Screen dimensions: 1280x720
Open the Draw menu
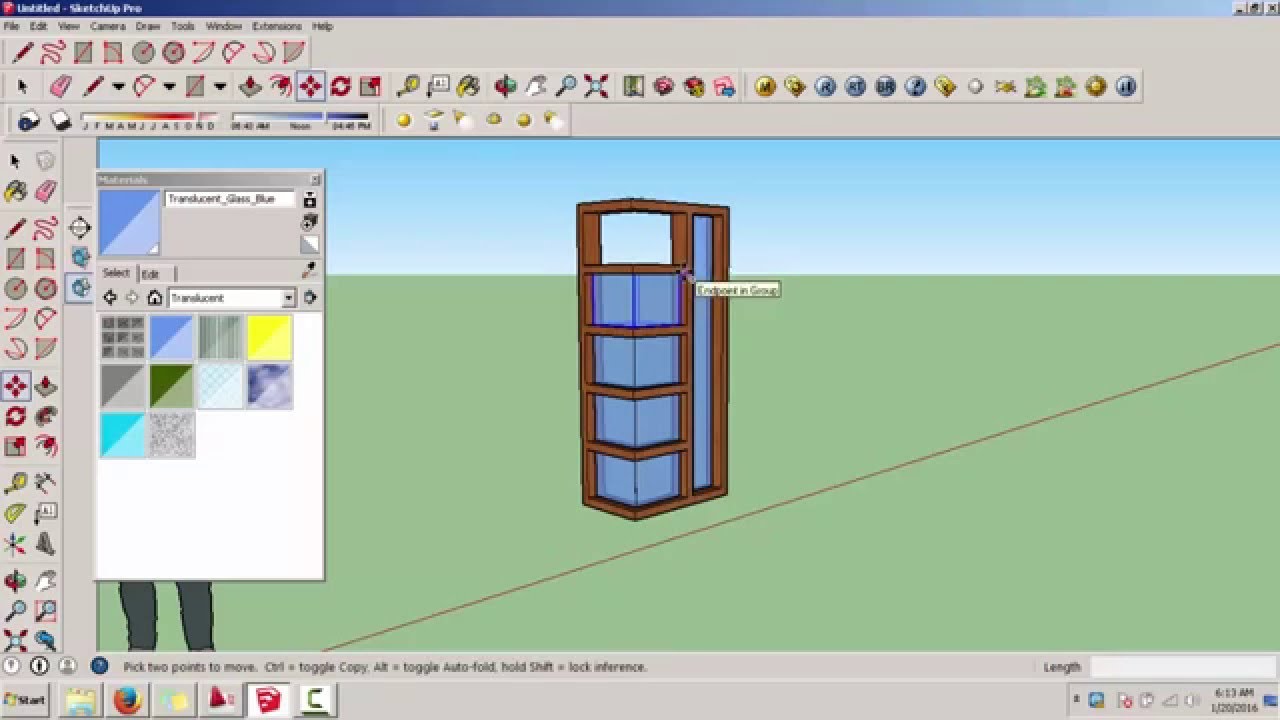point(148,26)
